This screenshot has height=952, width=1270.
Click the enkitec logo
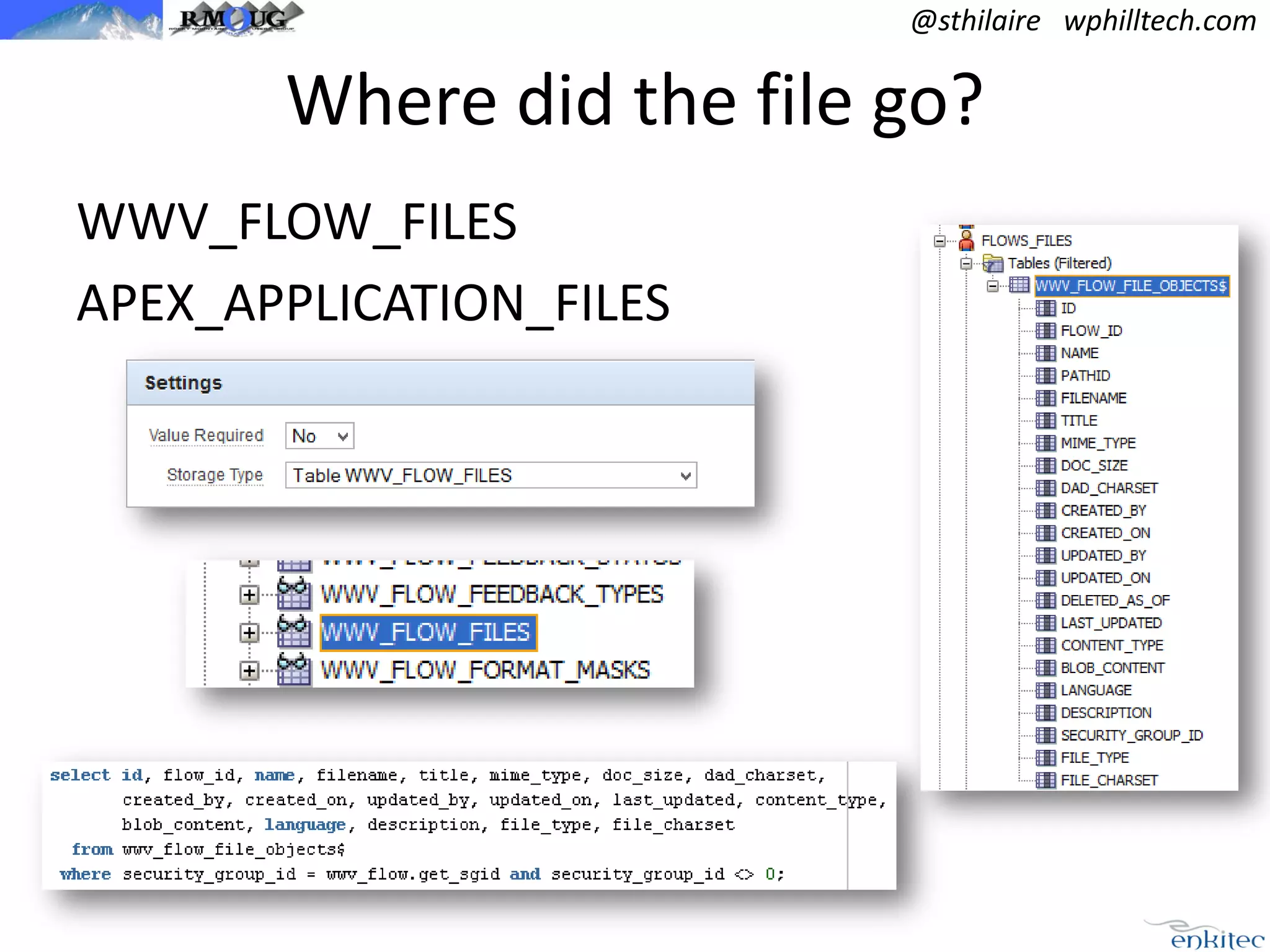[1206, 935]
